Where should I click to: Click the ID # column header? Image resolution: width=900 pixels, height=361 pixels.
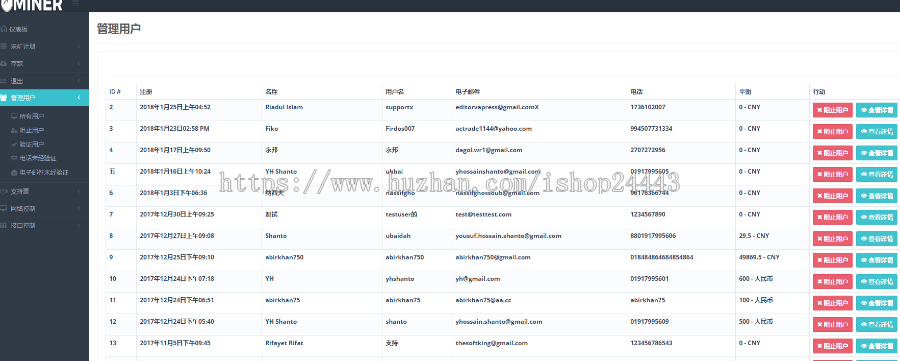coord(115,92)
